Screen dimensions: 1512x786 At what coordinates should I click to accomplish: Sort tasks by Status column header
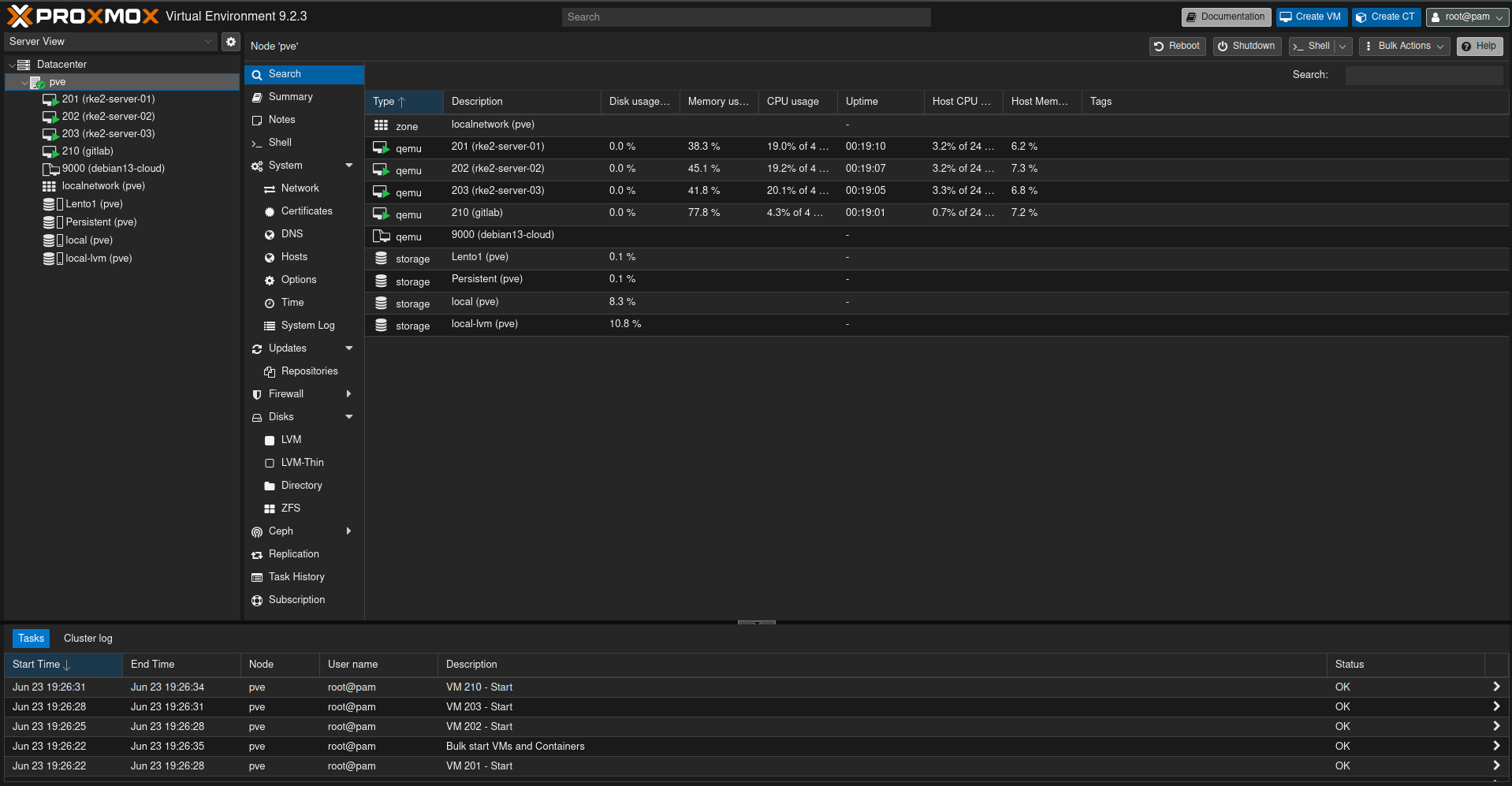coord(1406,665)
